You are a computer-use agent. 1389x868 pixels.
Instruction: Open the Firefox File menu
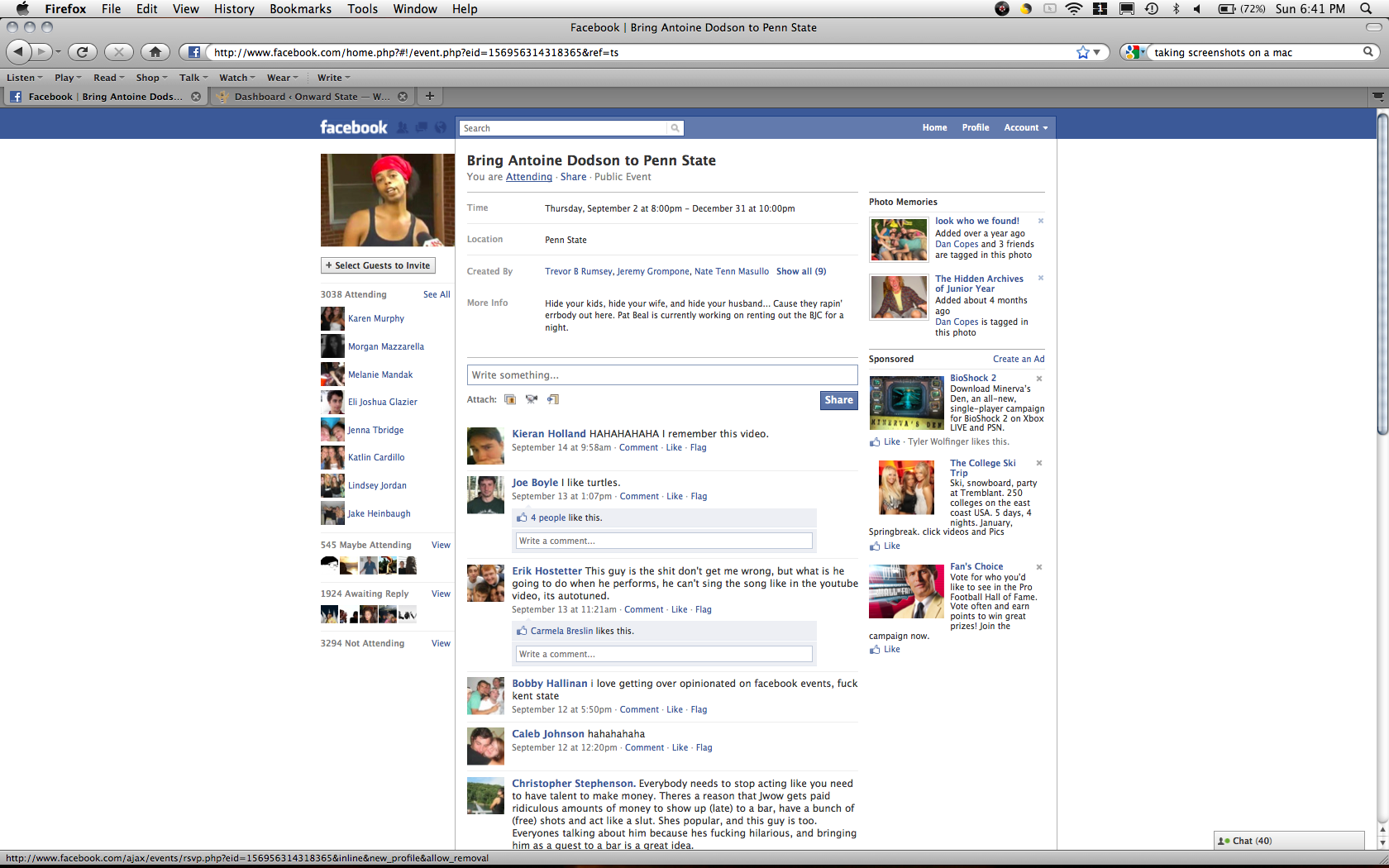point(111,9)
